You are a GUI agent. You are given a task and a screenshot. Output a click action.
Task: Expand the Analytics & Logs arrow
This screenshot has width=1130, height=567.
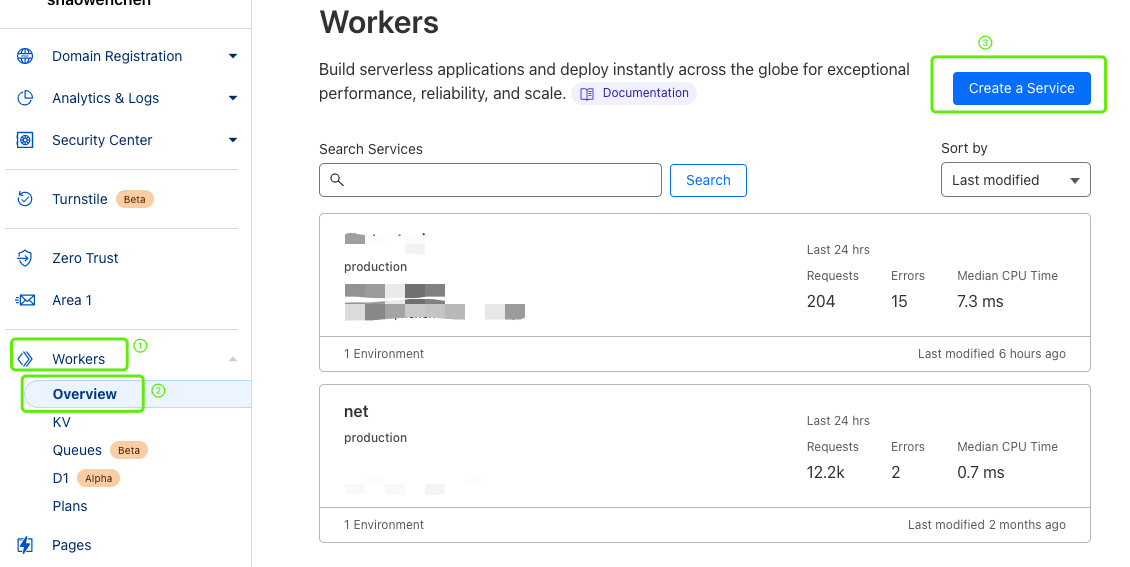coord(233,98)
